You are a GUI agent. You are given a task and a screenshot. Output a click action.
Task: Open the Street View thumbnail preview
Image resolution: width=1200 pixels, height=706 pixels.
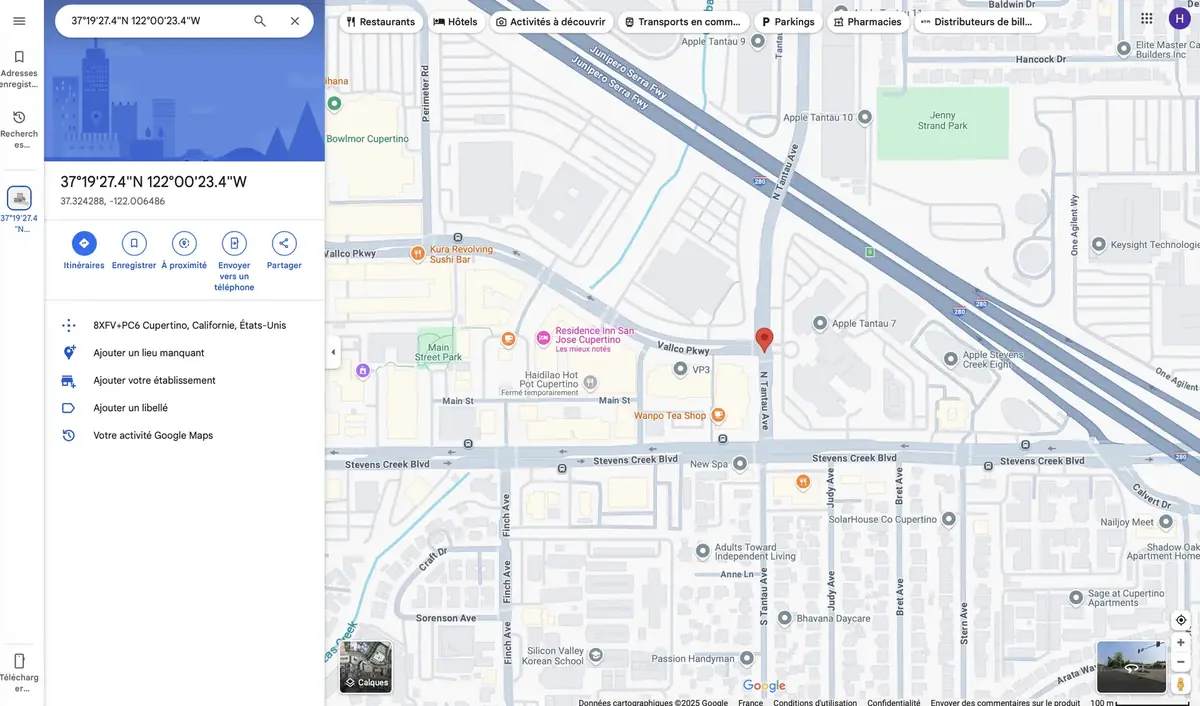(x=1131, y=667)
